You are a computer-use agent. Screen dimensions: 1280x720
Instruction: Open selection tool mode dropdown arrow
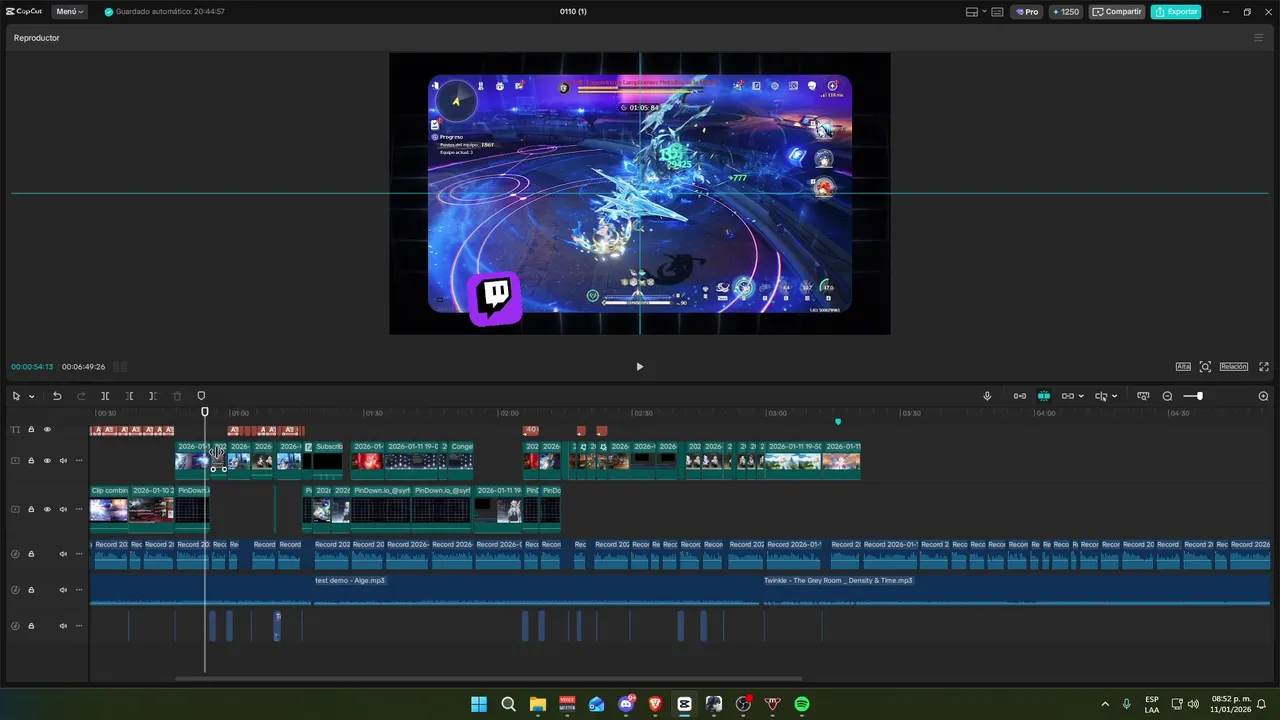click(32, 396)
